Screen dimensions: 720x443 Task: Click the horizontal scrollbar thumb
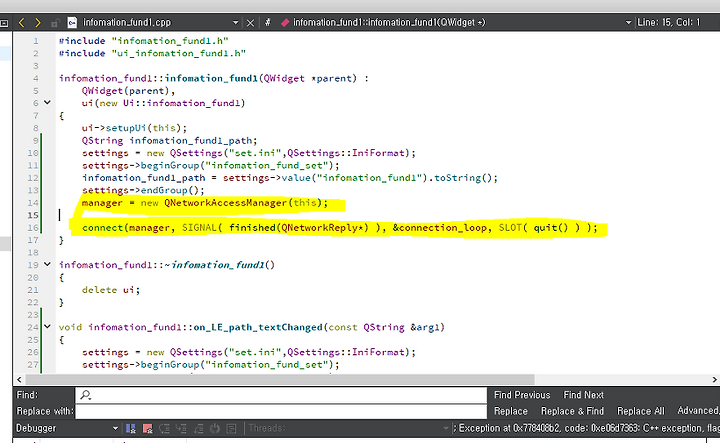(x=280, y=379)
